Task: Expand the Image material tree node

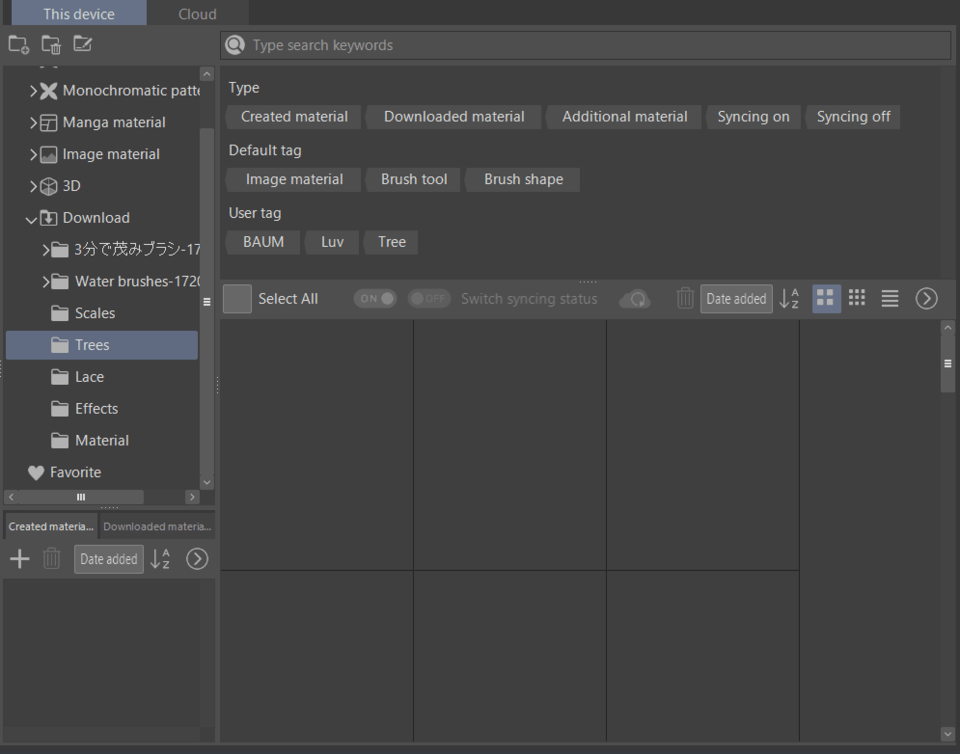Action: pyautogui.click(x=33, y=154)
